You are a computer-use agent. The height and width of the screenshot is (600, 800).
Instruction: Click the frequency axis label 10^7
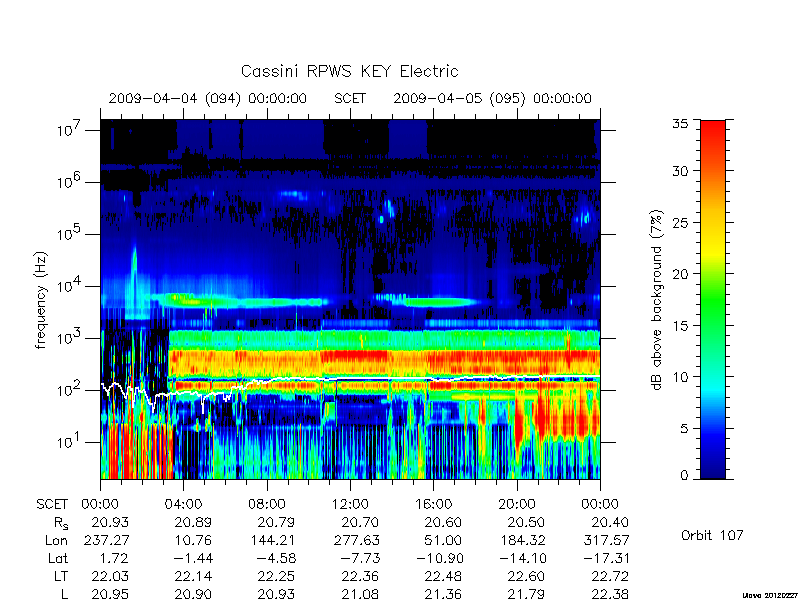point(67,130)
